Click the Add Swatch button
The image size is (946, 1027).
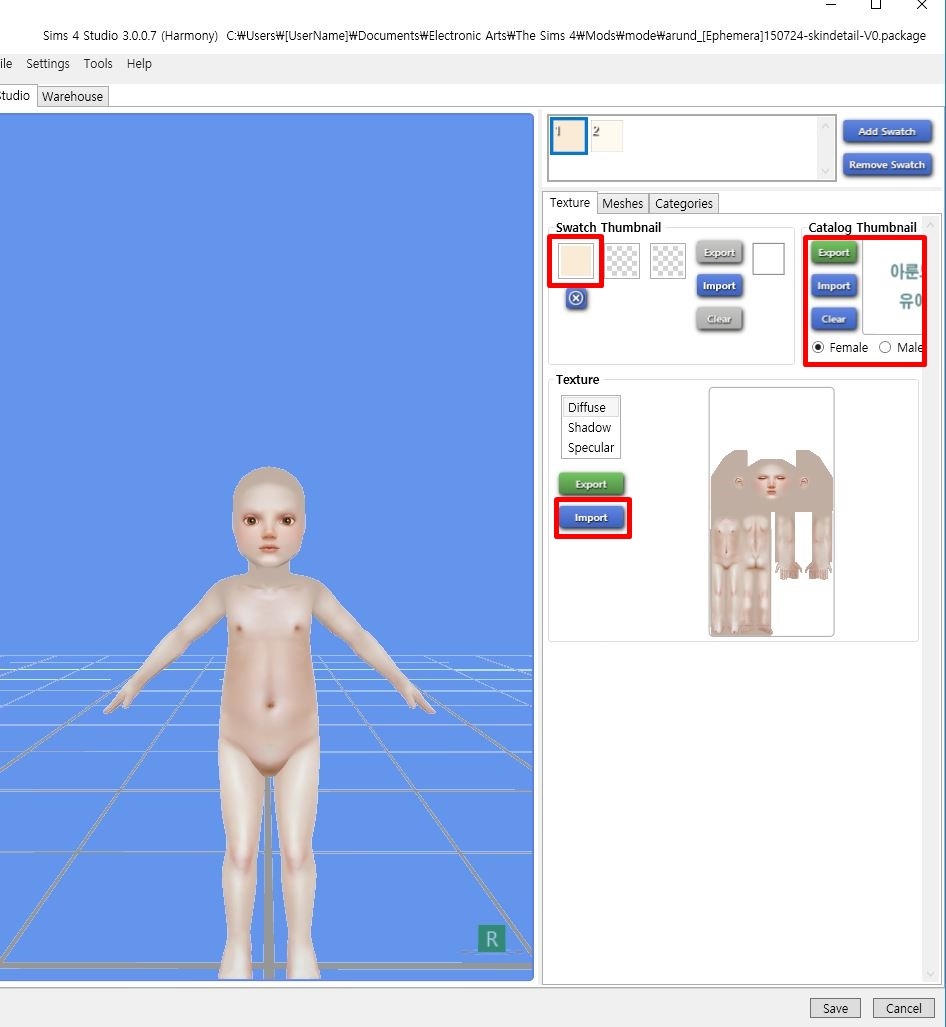pos(886,131)
